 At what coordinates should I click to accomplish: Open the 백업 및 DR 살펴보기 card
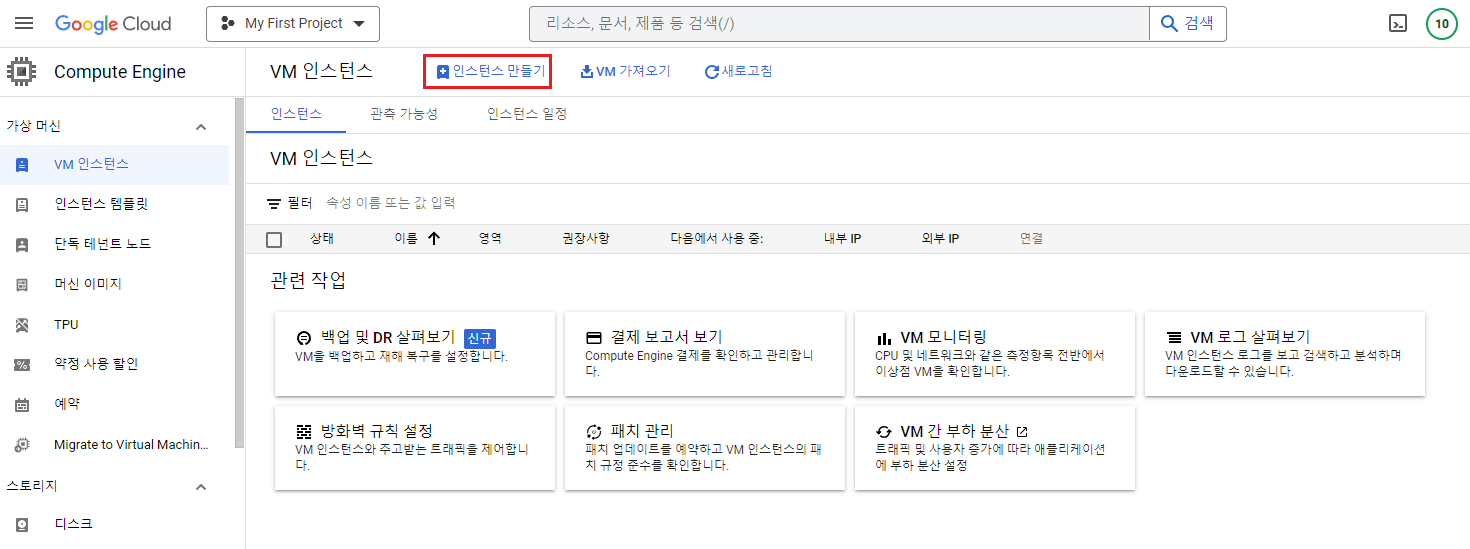(415, 354)
